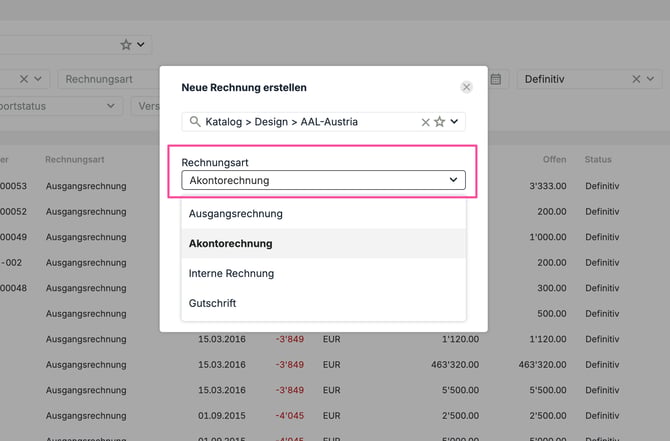This screenshot has width=670, height=441.
Task: Choose Ausgangsrechnung from the list
Action: point(323,214)
